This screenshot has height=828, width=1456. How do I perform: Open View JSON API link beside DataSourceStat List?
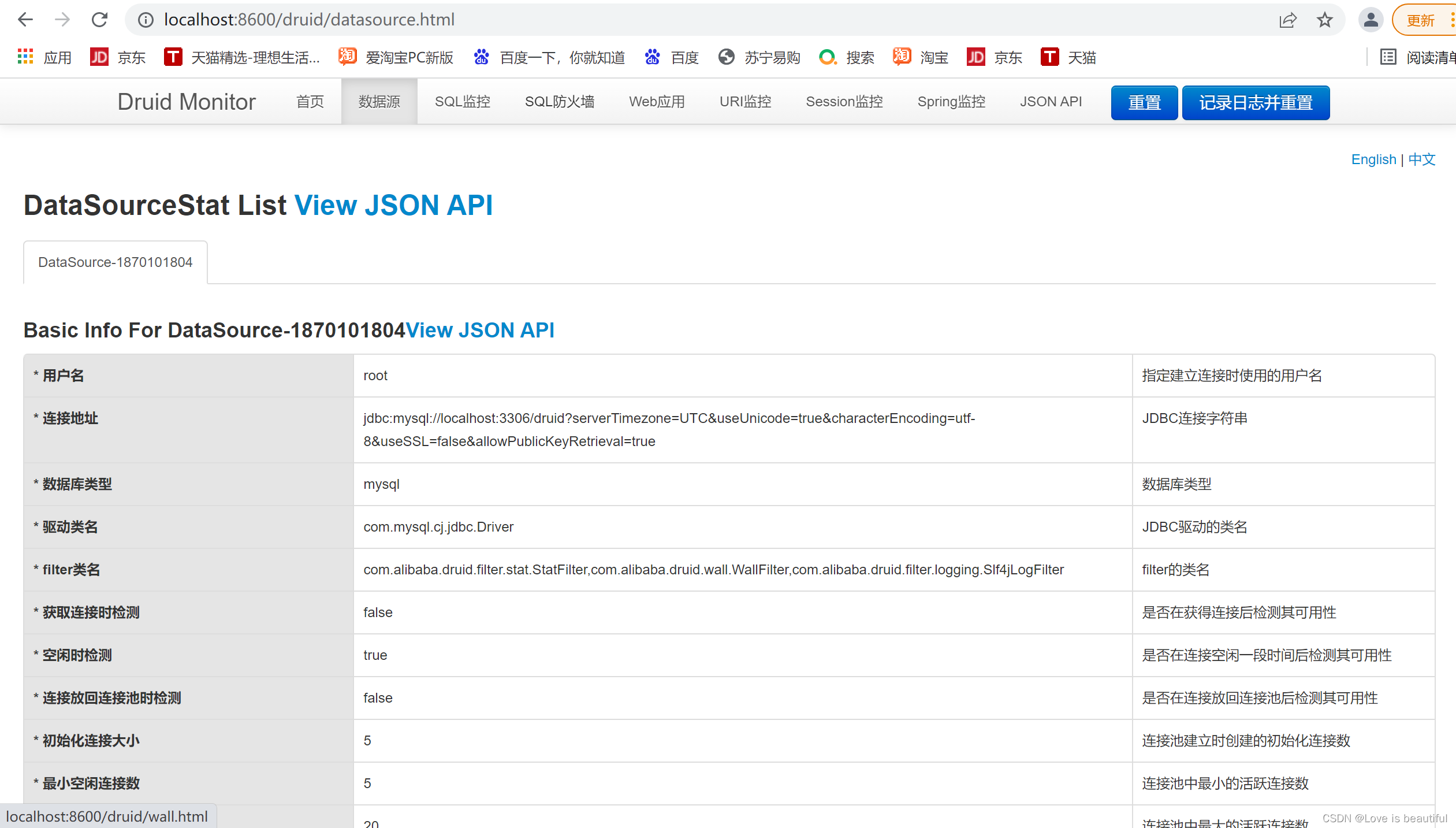coord(393,206)
